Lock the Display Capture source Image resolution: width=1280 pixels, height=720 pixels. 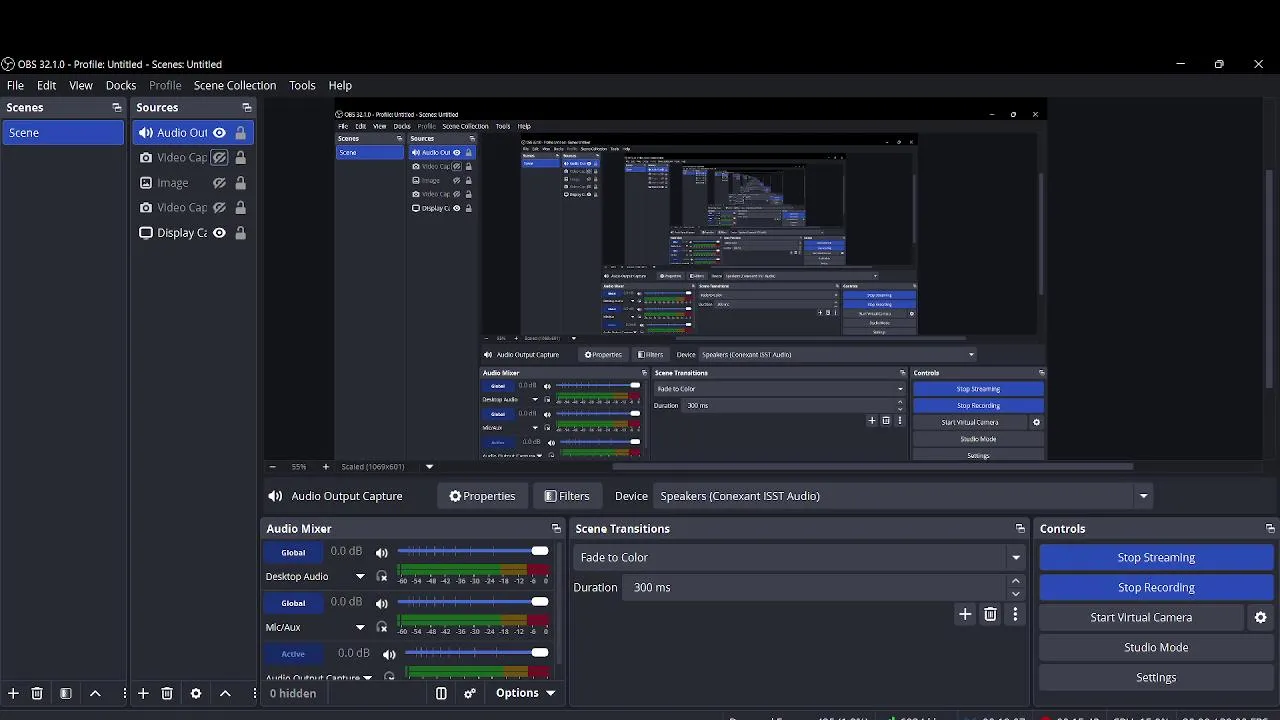[240, 233]
